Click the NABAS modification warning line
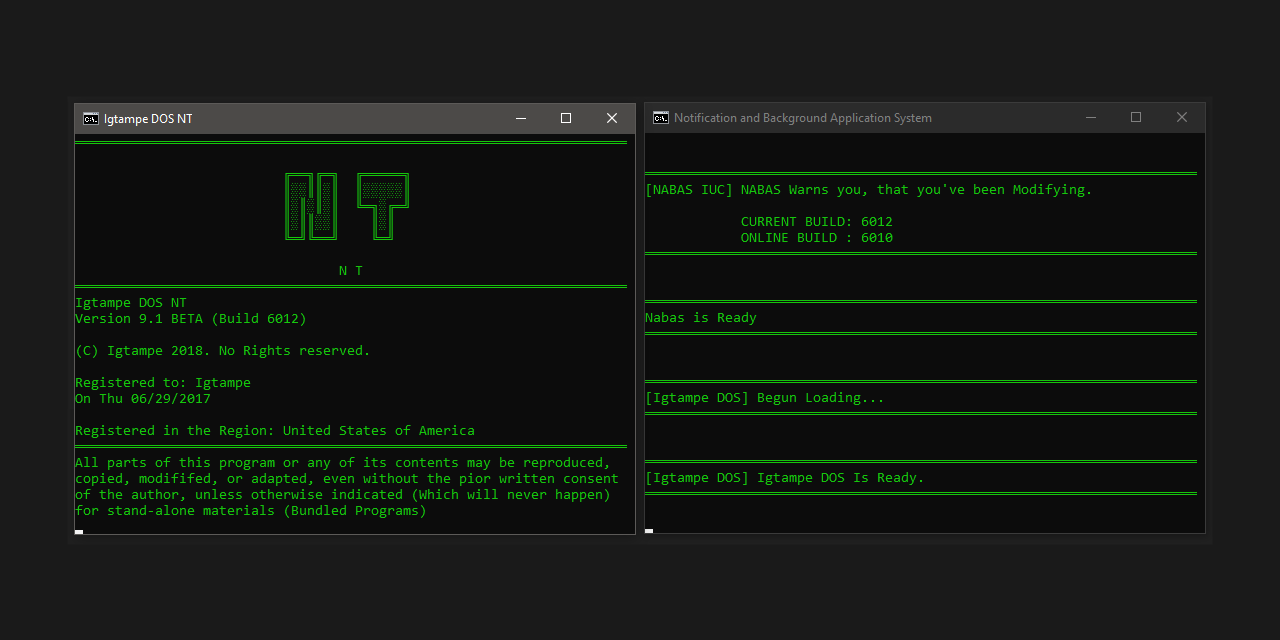The height and width of the screenshot is (640, 1280). 869,189
